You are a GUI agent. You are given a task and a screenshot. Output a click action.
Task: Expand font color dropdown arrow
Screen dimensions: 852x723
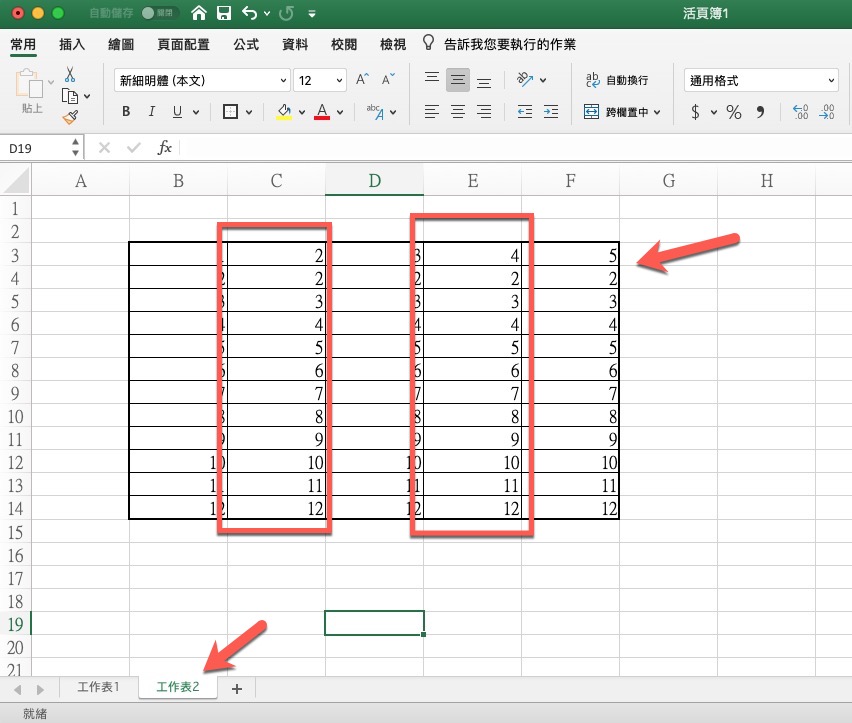coord(340,112)
